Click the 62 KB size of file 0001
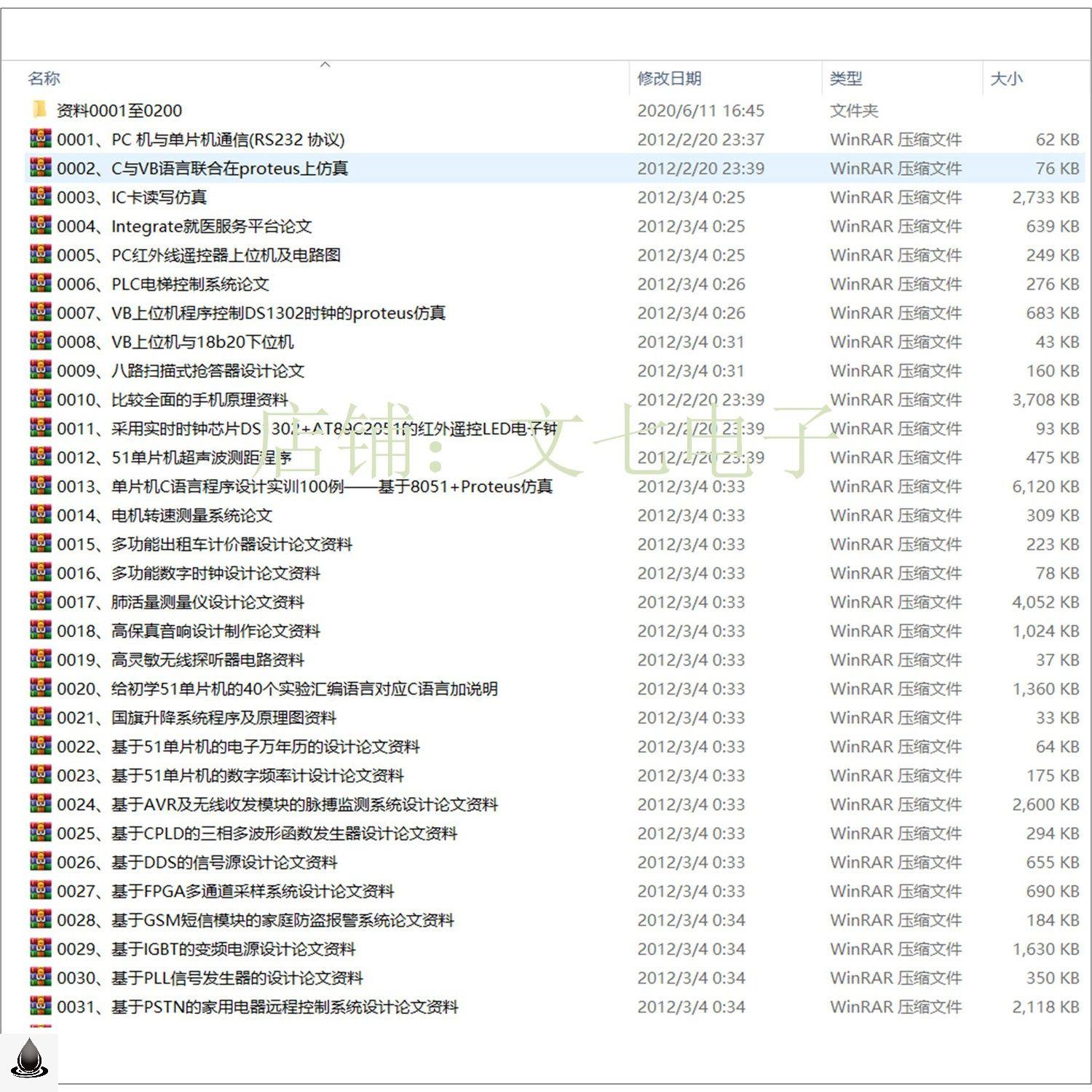Screen dimensions: 1092x1092 click(x=1057, y=139)
